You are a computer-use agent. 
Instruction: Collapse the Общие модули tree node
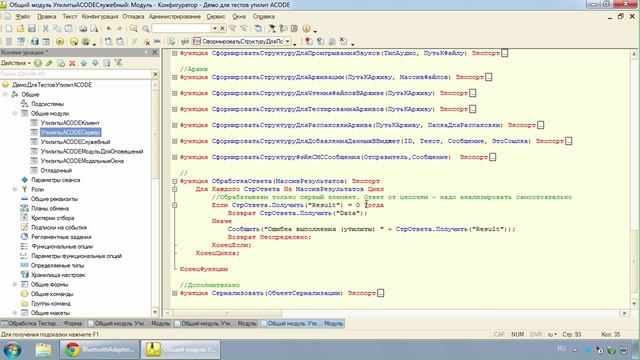[15, 113]
